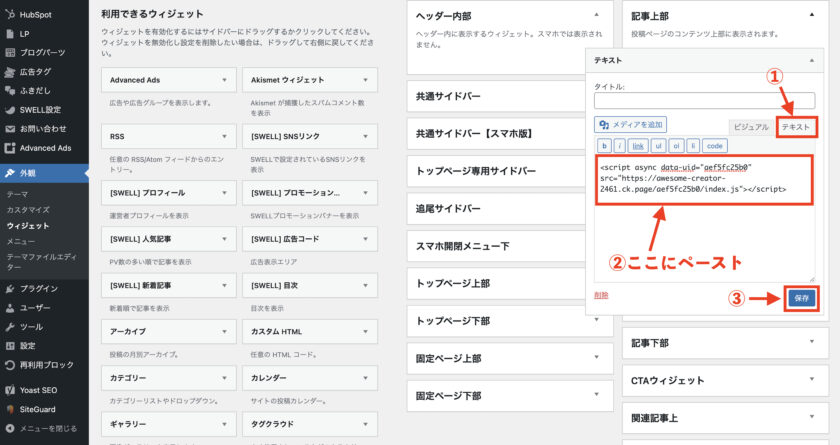The image size is (840, 445).
Task: Open お問い合わせ mail icon
Action: coord(10,129)
